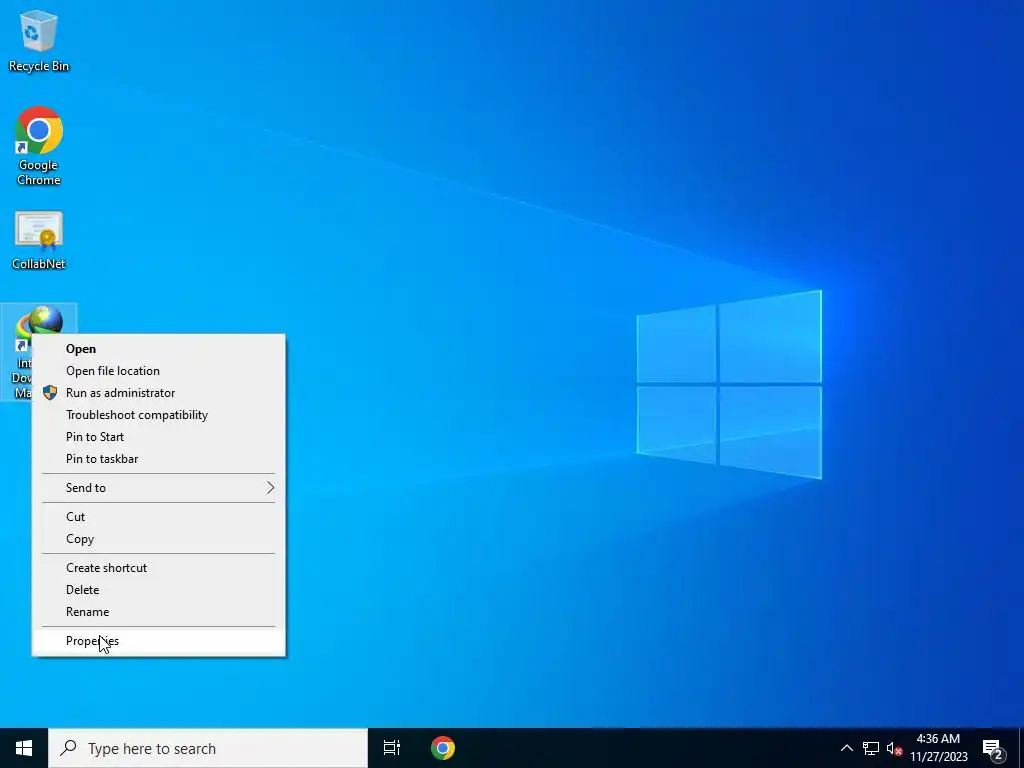Select the Google Chrome desktop shortcut
Screen dimensions: 1024x768
[39, 146]
